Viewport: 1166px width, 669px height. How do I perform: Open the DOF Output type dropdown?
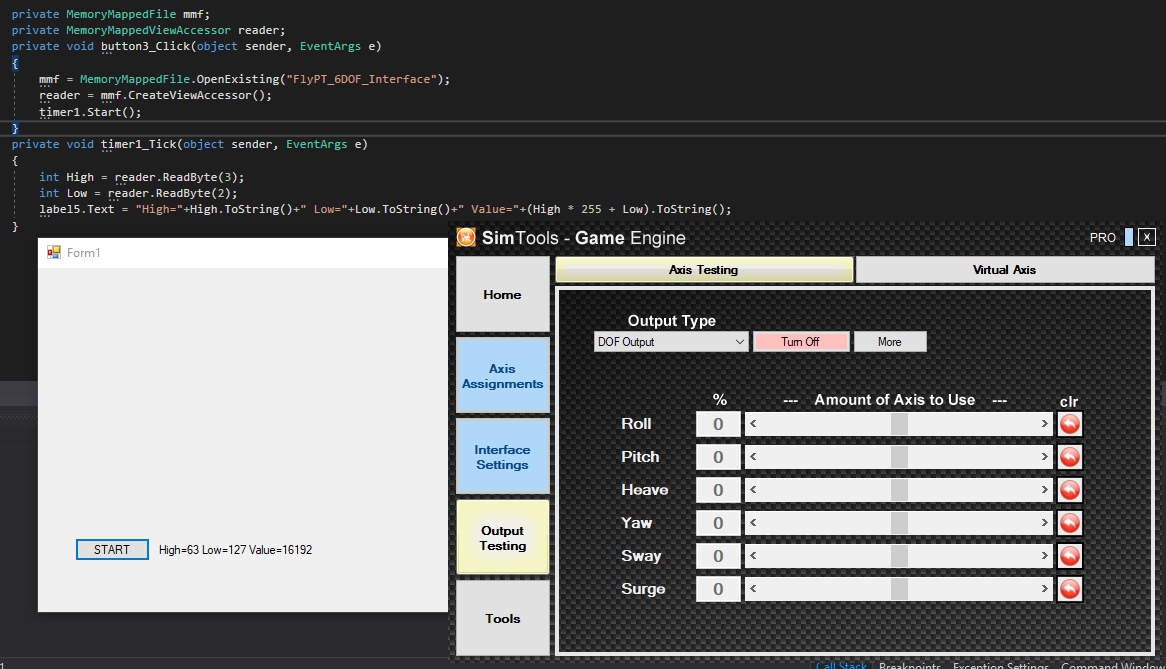671,342
